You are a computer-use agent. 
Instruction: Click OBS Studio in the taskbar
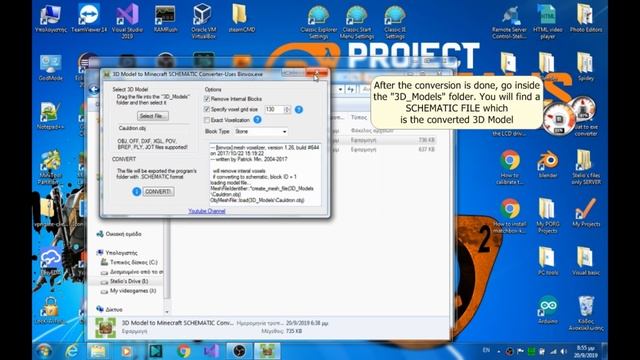(240, 351)
